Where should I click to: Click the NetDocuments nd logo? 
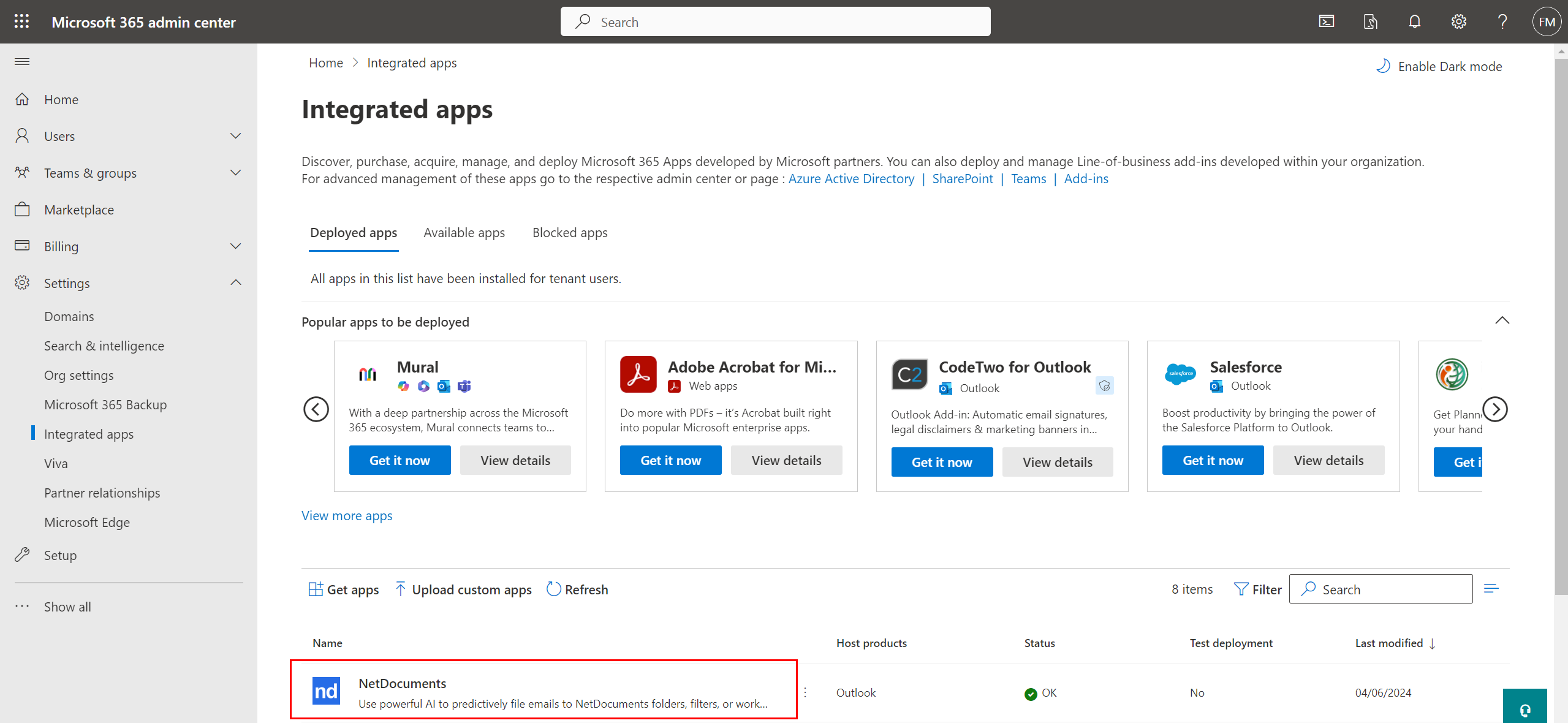point(326,691)
